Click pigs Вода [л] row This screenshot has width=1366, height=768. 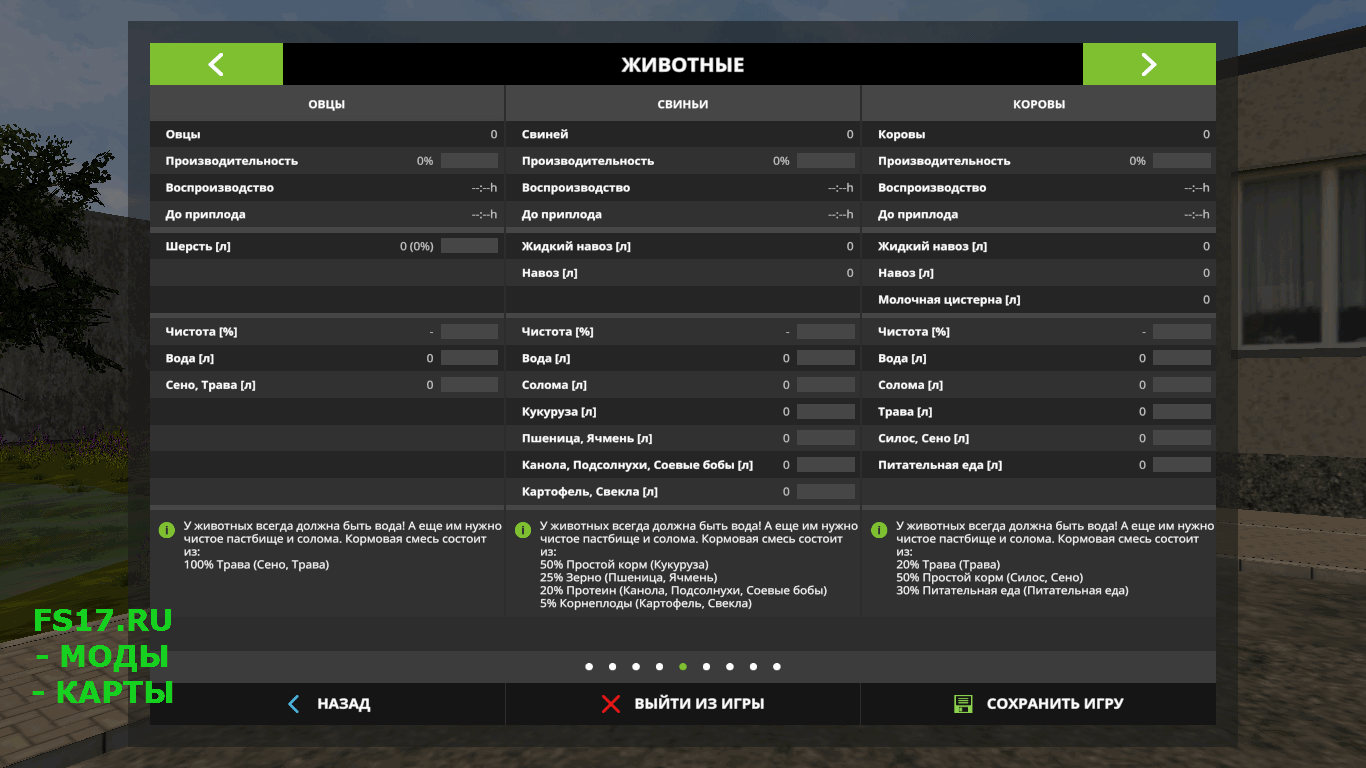[683, 358]
